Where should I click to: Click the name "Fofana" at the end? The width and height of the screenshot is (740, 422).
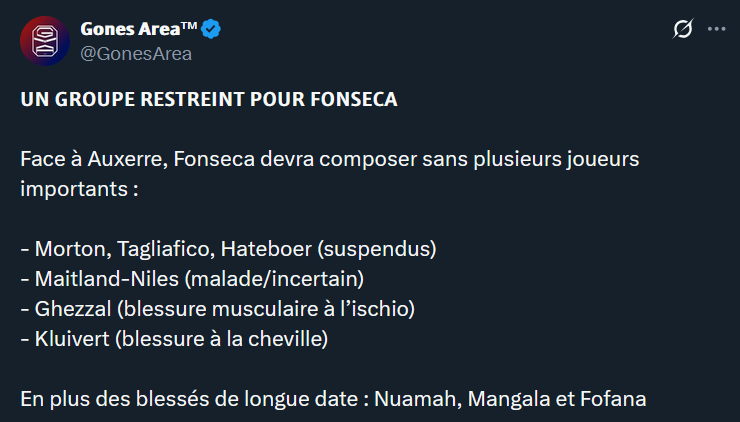(x=614, y=398)
